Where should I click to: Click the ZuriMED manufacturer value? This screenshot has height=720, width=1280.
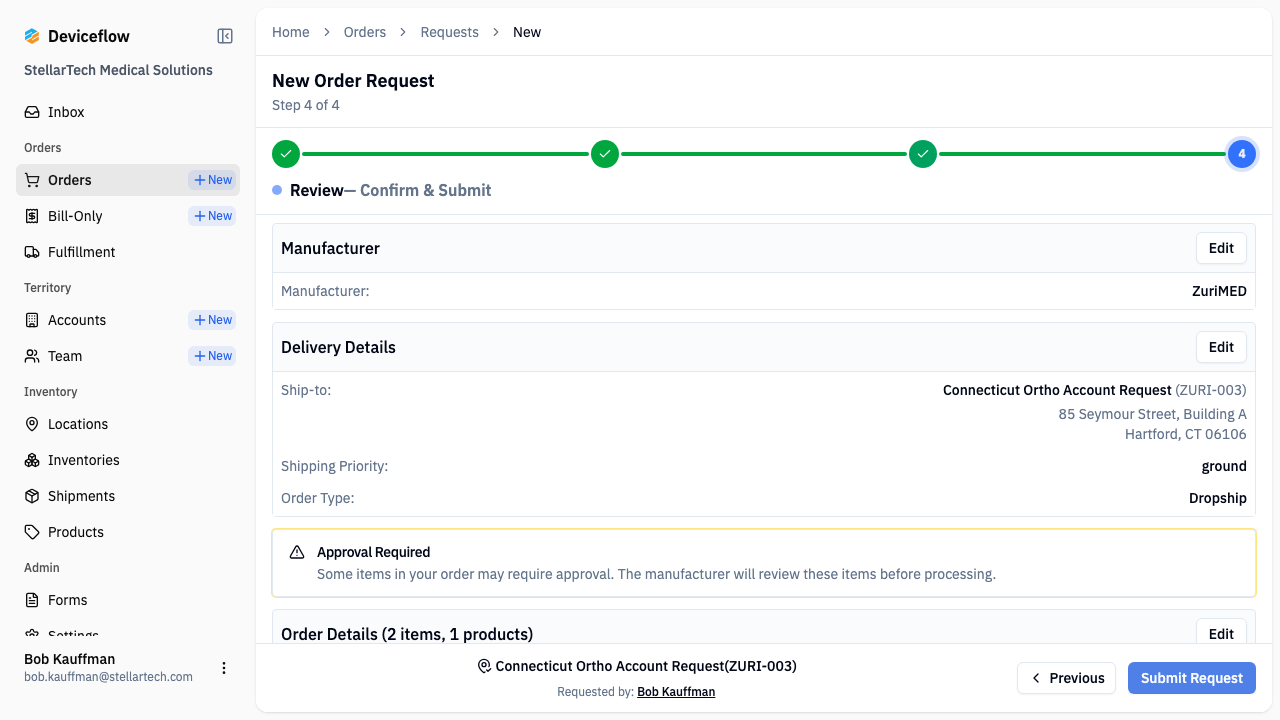pyautogui.click(x=1219, y=291)
